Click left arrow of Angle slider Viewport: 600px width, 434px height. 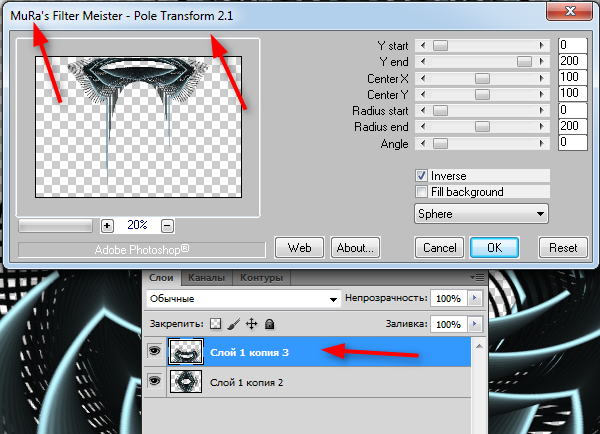coord(423,144)
